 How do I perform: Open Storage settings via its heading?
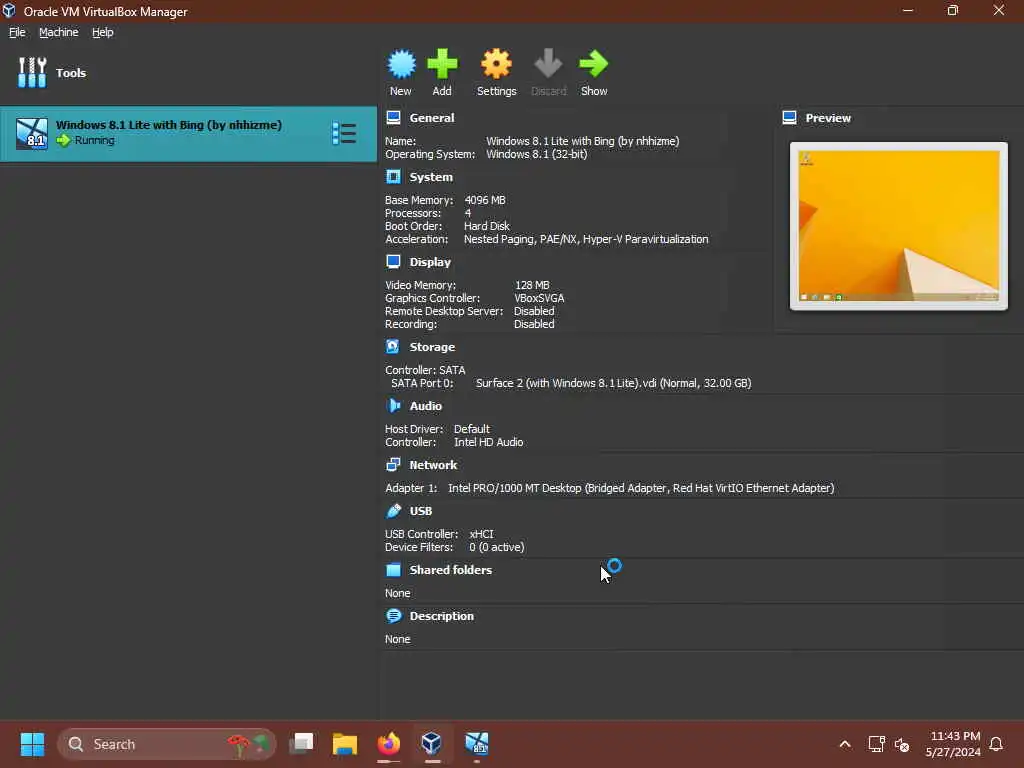point(432,347)
